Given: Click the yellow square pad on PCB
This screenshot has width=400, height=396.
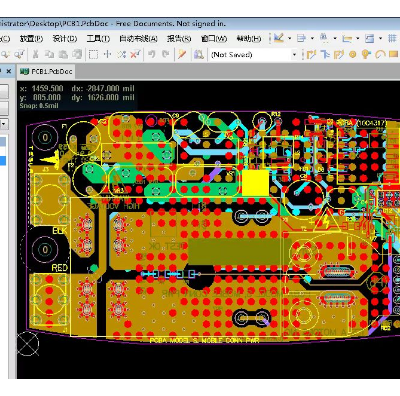Looking at the screenshot, I should pyautogui.click(x=255, y=183).
